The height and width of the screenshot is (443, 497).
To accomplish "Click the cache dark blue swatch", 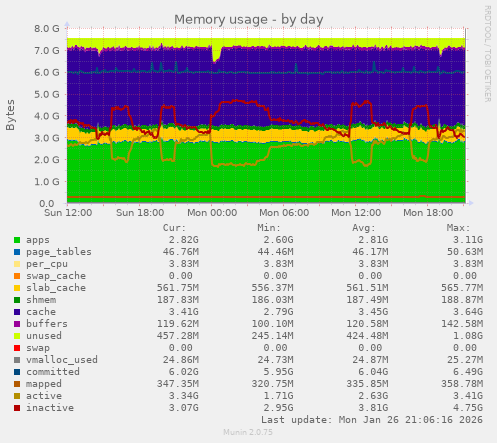I will 17,312.
